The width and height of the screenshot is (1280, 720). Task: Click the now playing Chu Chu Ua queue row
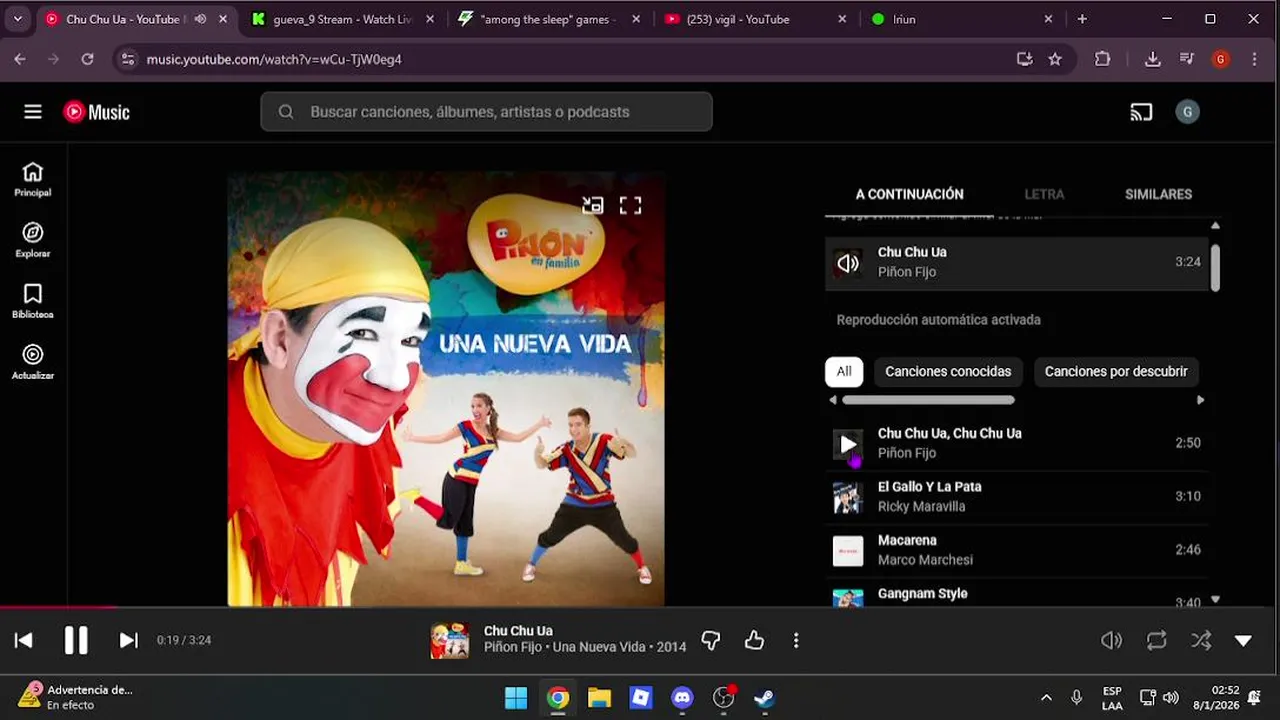click(x=1016, y=262)
